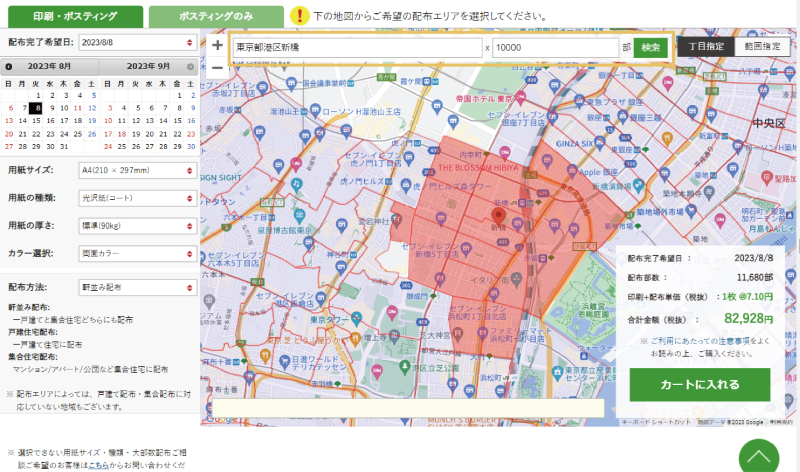Click the quantity field 10000
The height and width of the screenshot is (472, 800).
coord(556,47)
